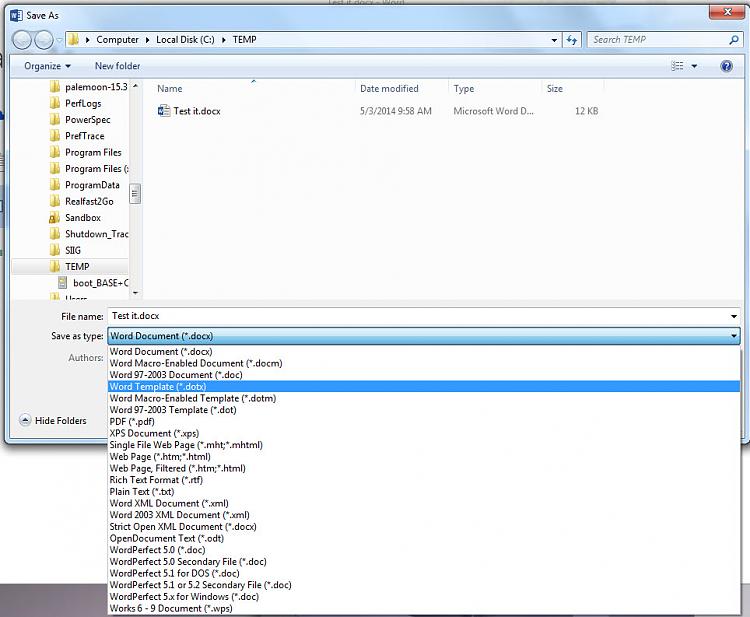Open the address bar history dropdown
Screen dimensions: 750x617
(554, 40)
